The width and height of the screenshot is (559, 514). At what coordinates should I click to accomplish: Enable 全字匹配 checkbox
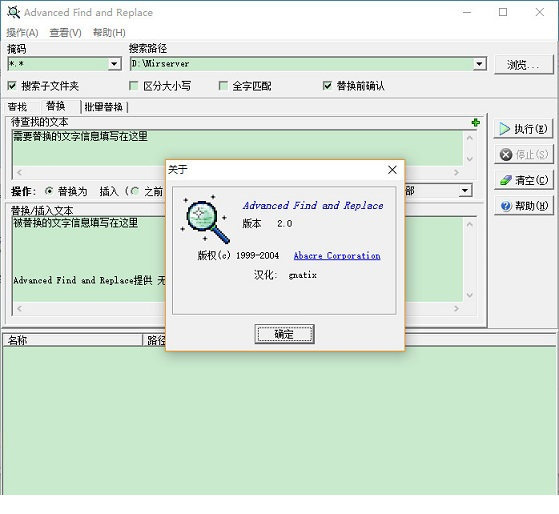pos(223,86)
